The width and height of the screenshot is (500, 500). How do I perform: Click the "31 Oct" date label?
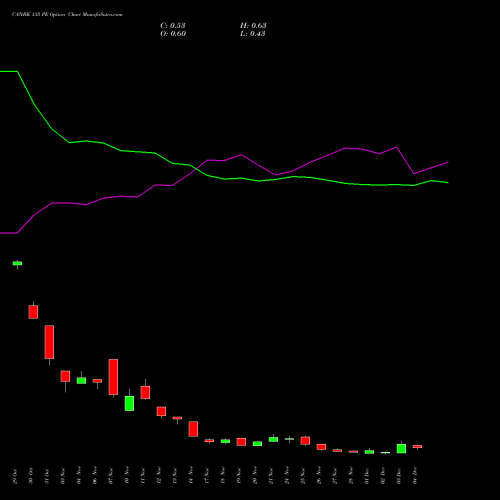47,476
